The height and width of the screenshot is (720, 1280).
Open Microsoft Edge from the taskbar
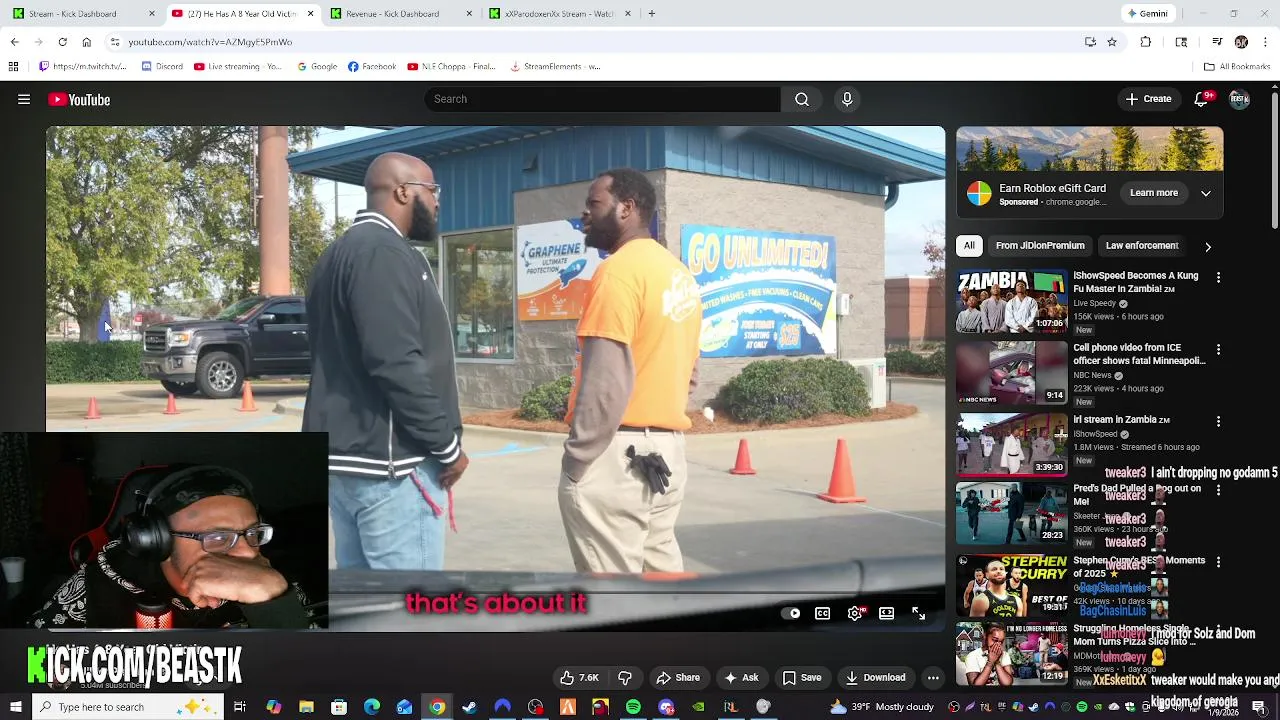coord(372,707)
